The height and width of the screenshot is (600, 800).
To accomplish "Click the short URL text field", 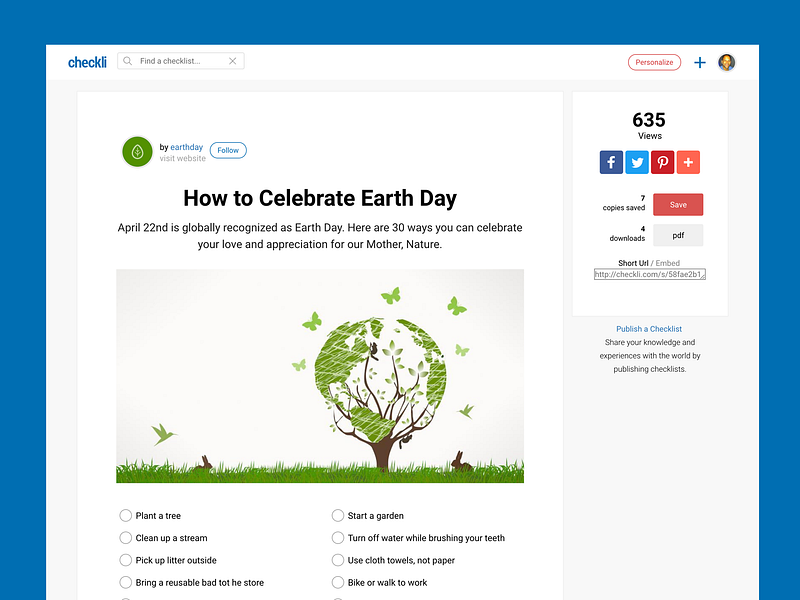I will [x=650, y=274].
